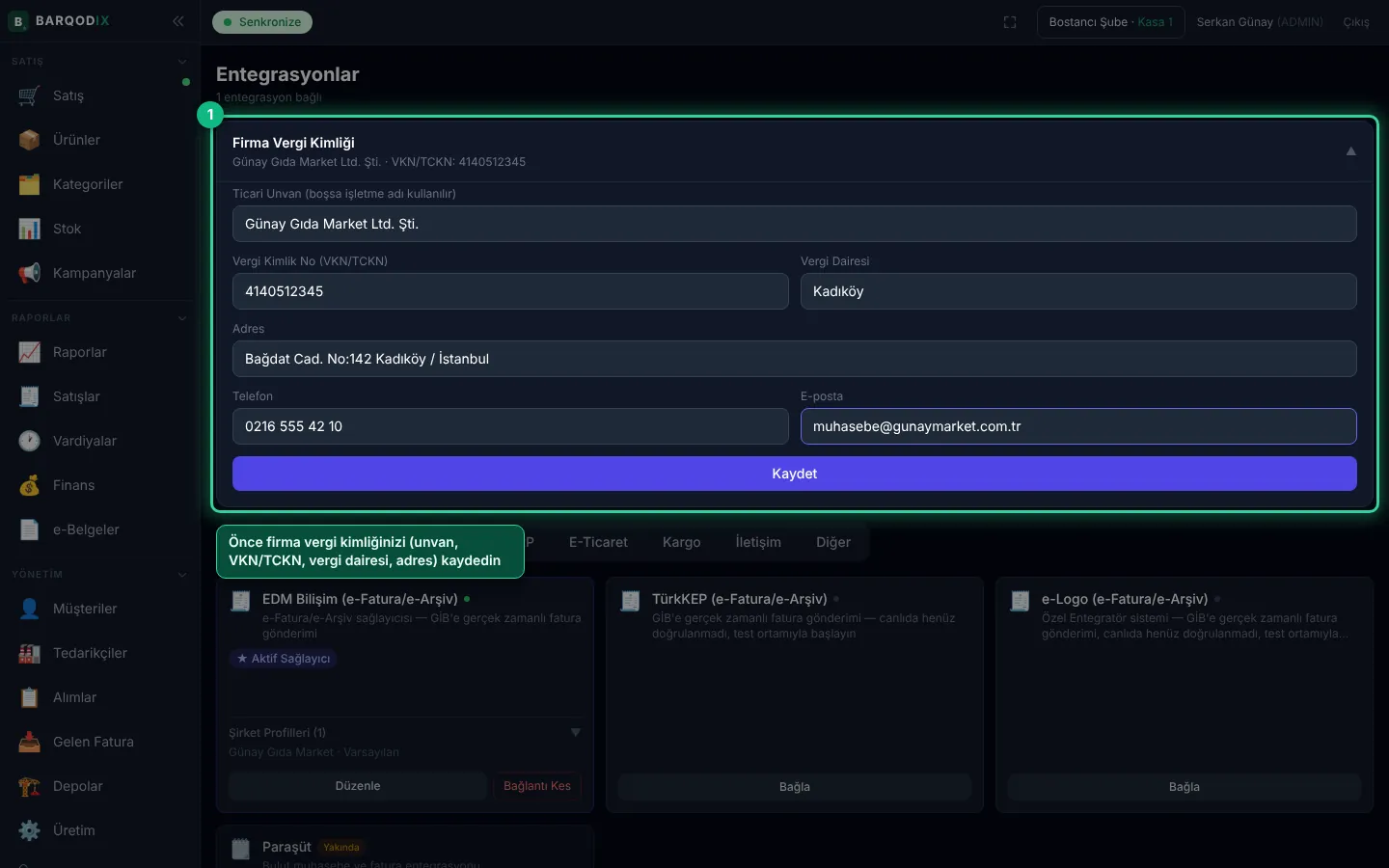Toggle fullscreen mode icon in top bar
This screenshot has height=868, width=1389.
click(x=1010, y=22)
